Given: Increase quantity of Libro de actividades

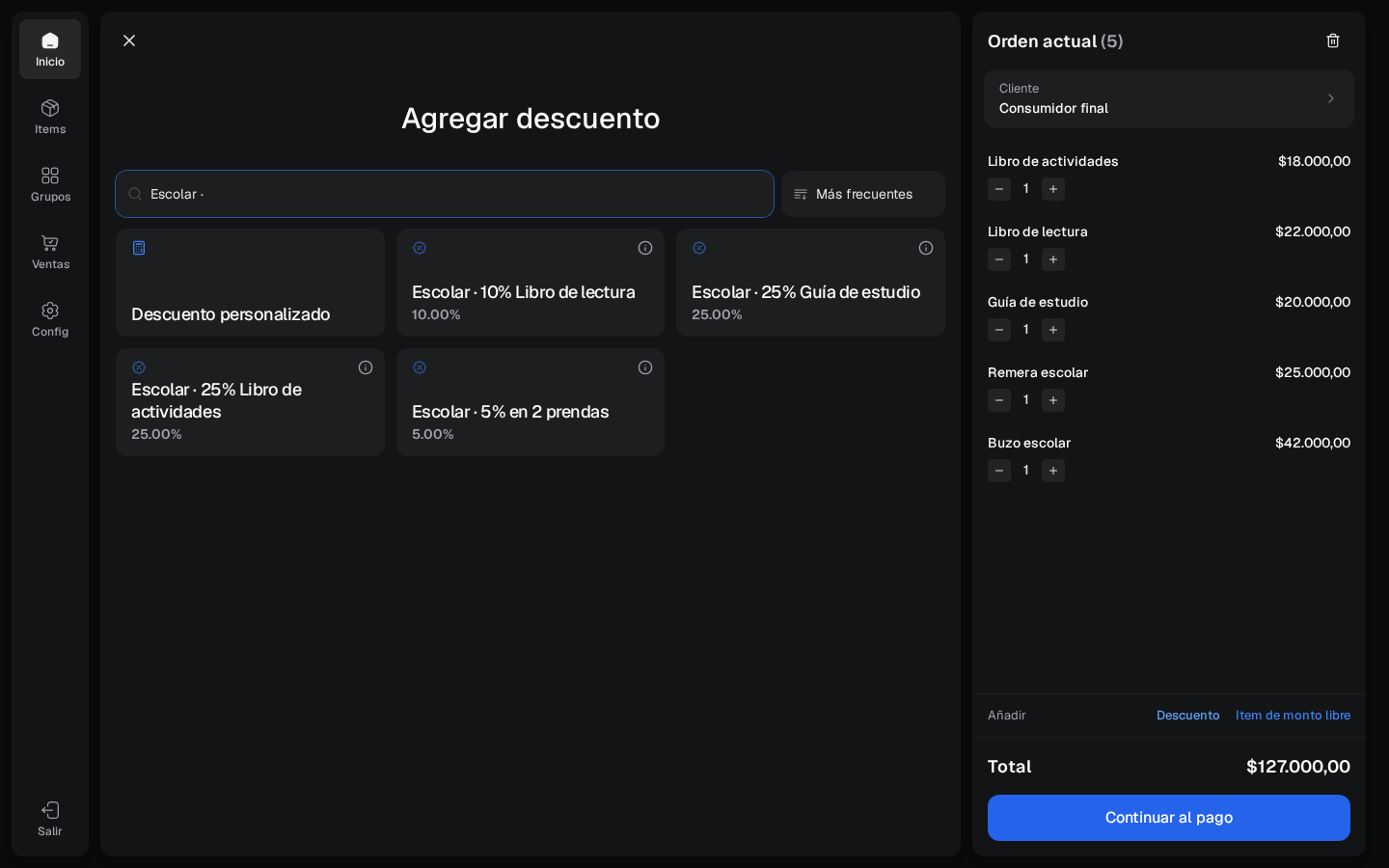Looking at the screenshot, I should (1053, 189).
